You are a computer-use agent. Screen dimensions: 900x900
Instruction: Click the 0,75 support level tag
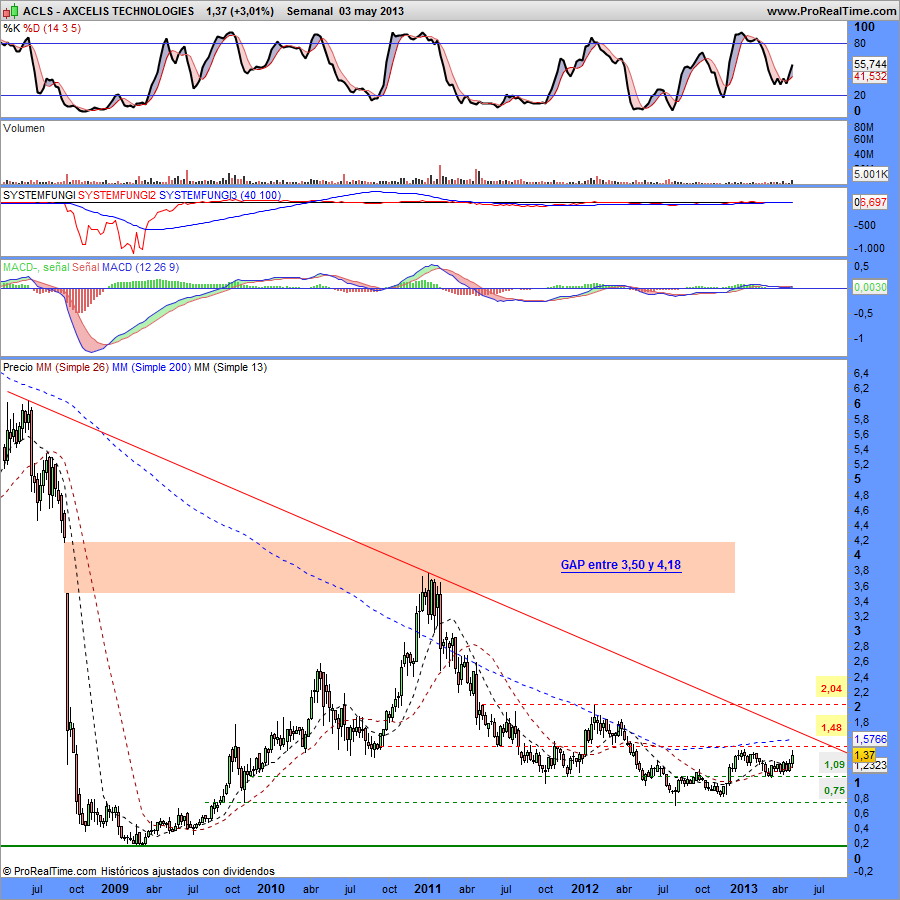(834, 790)
